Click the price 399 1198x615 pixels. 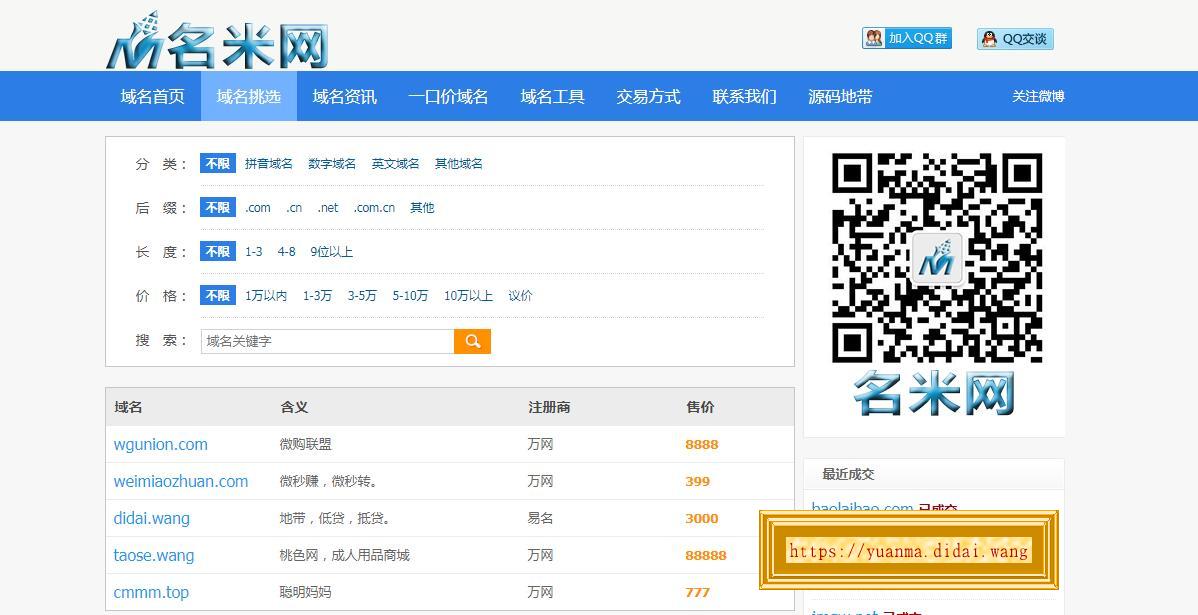click(x=698, y=481)
